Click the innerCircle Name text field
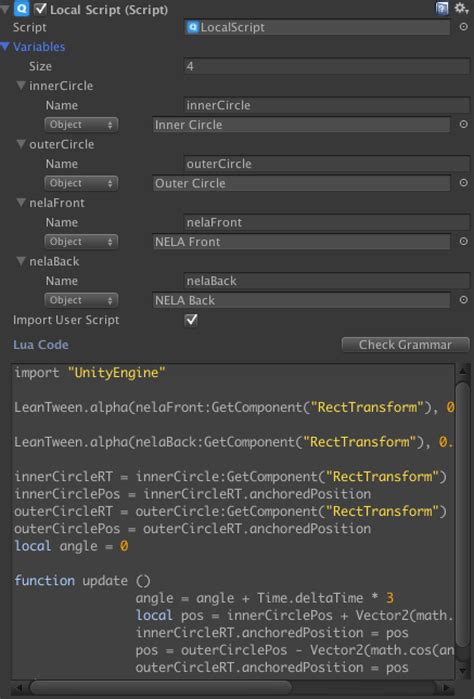Viewport: 474px width, 699px height. click(326, 105)
